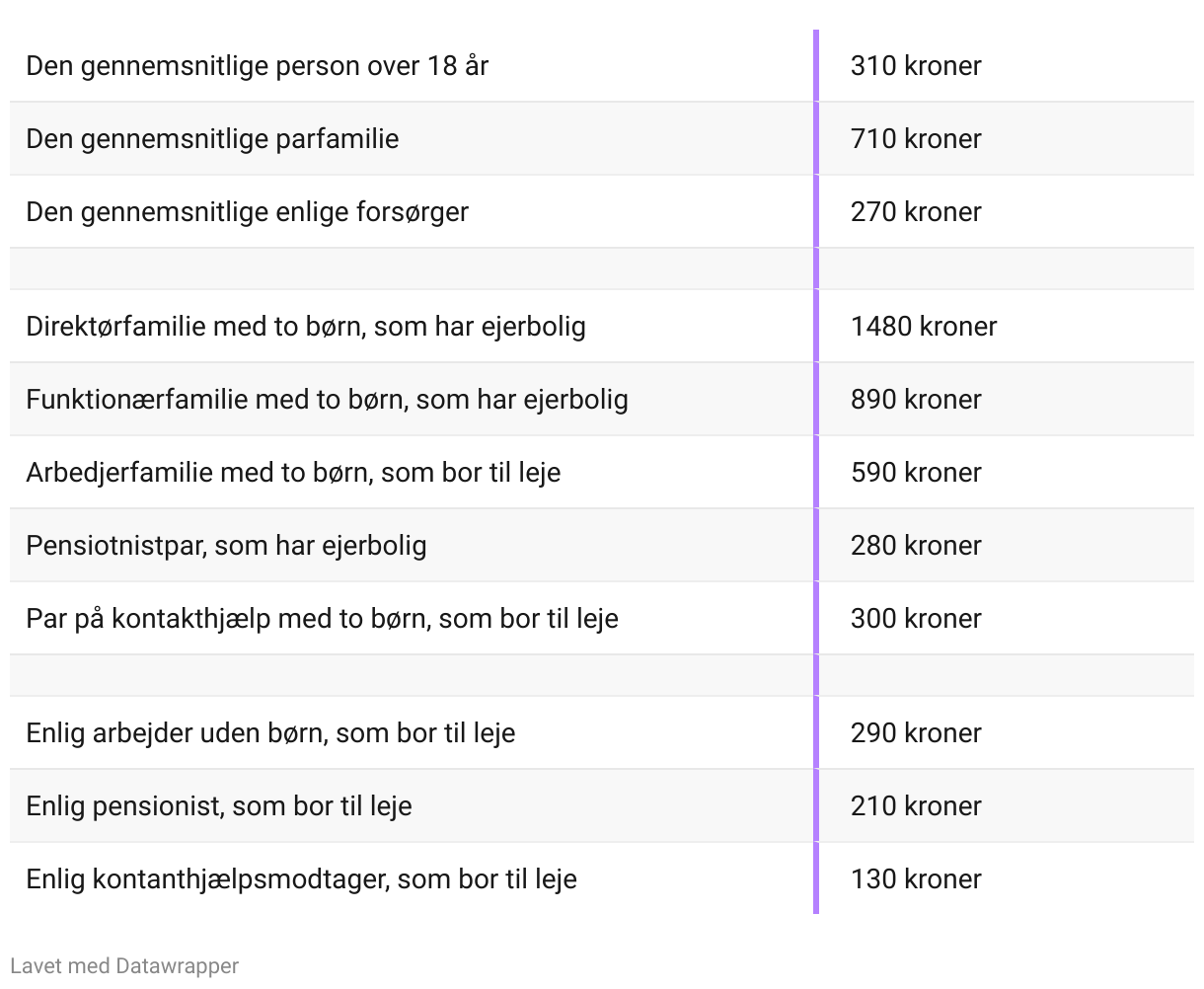Image resolution: width=1204 pixels, height=989 pixels.
Task: Click the '1480 kroner' cell
Action: click(924, 327)
